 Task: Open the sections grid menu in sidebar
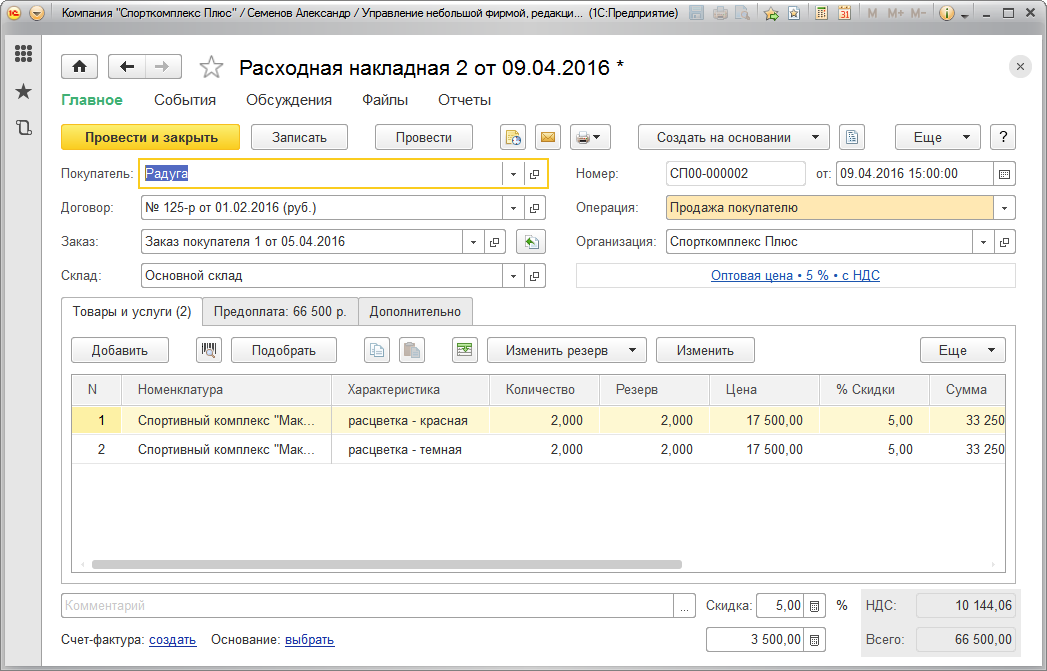tap(23, 54)
